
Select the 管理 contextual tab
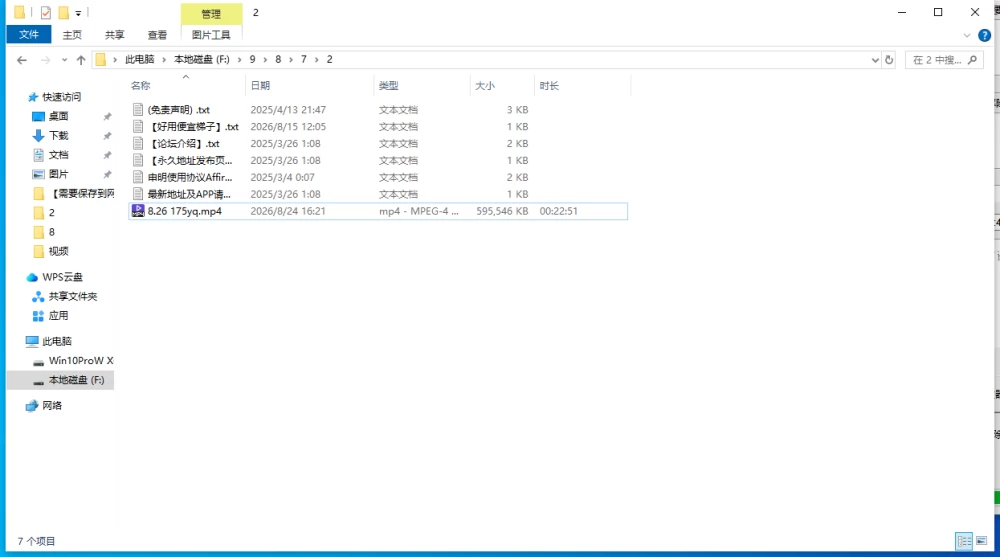tap(211, 13)
